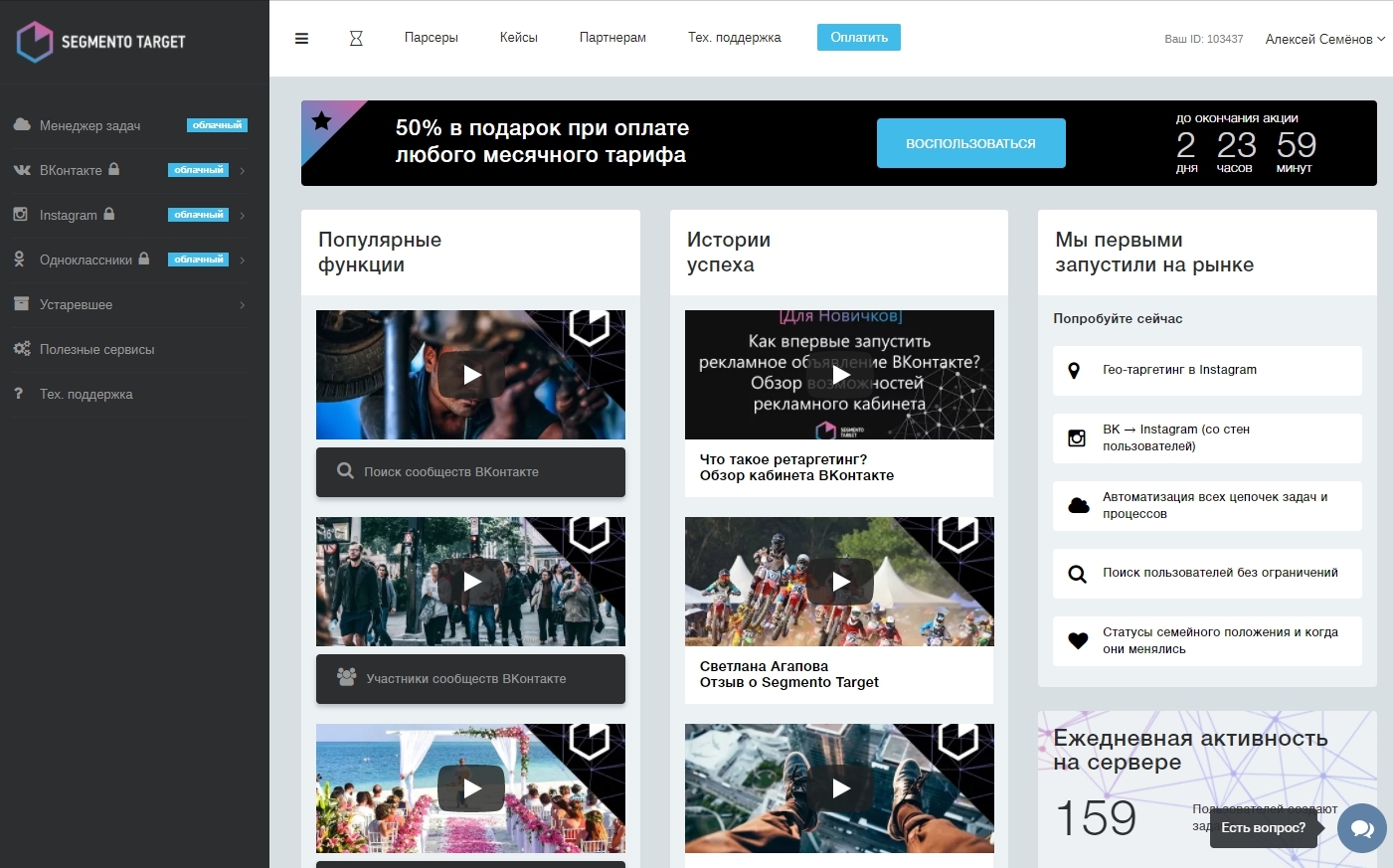The image size is (1393, 868).
Task: Play the rooftop feet video
Action: [840, 788]
